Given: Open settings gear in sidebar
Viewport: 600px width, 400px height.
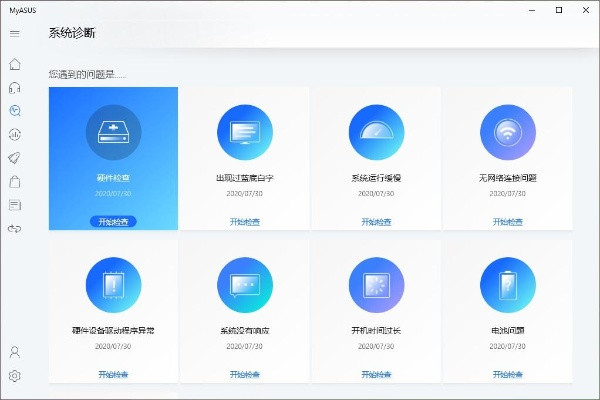Looking at the screenshot, I should tap(15, 376).
